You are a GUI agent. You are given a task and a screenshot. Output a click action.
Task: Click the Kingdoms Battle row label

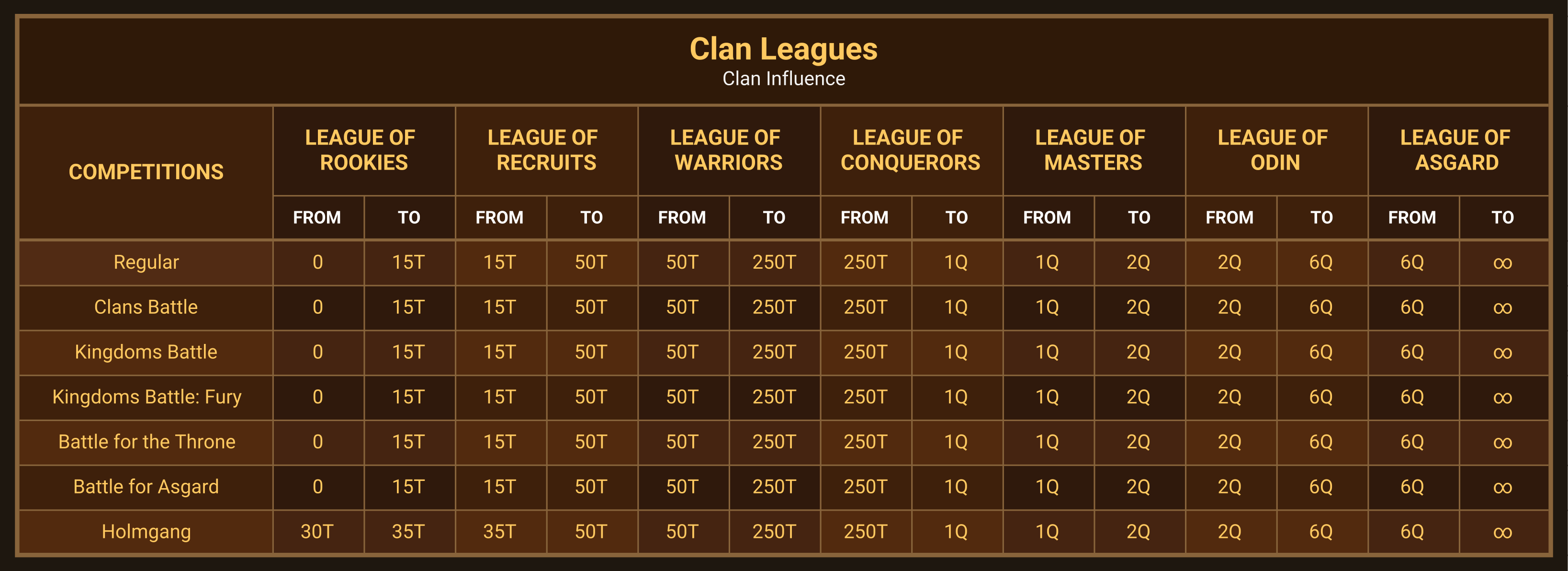click(x=146, y=352)
